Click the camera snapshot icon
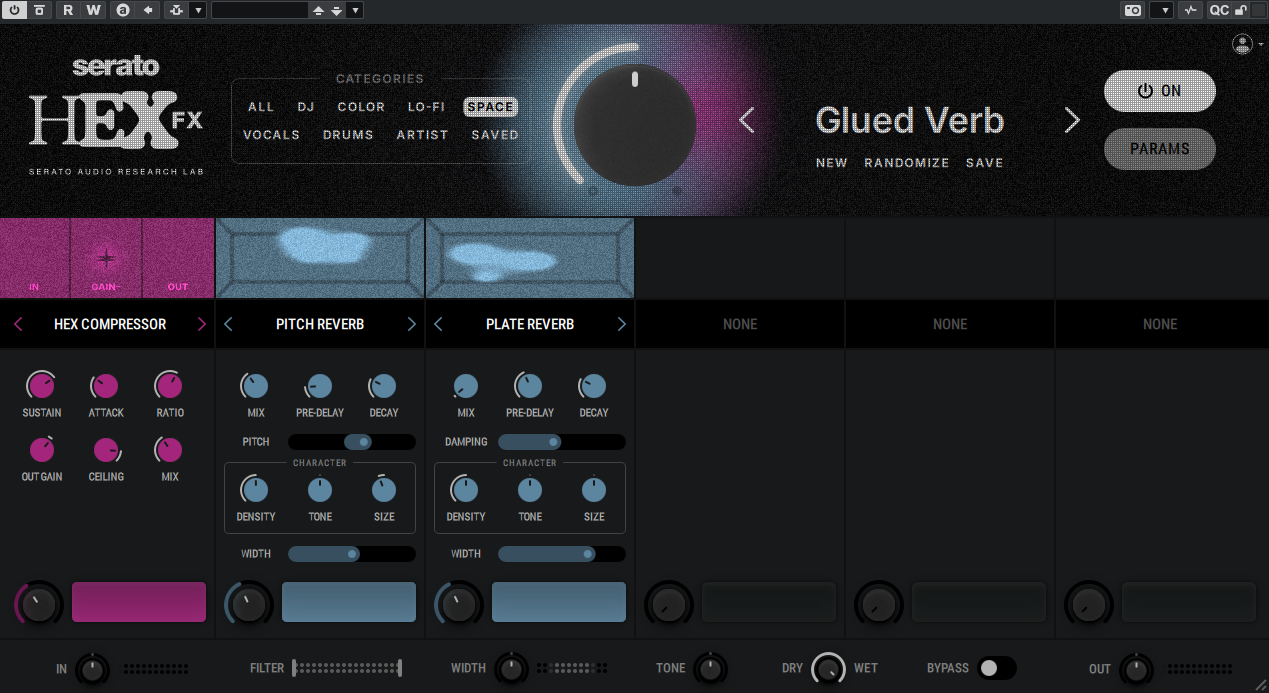Screen dimensions: 1269x693 pos(1133,10)
